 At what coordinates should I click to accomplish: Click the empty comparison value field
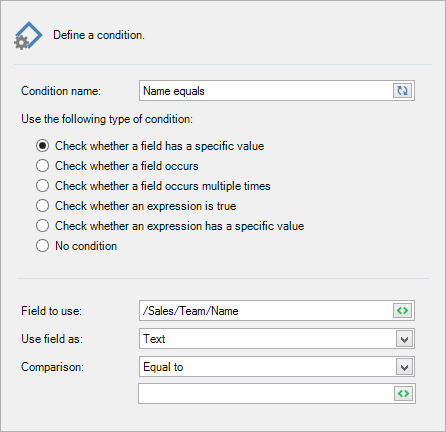tap(266, 394)
